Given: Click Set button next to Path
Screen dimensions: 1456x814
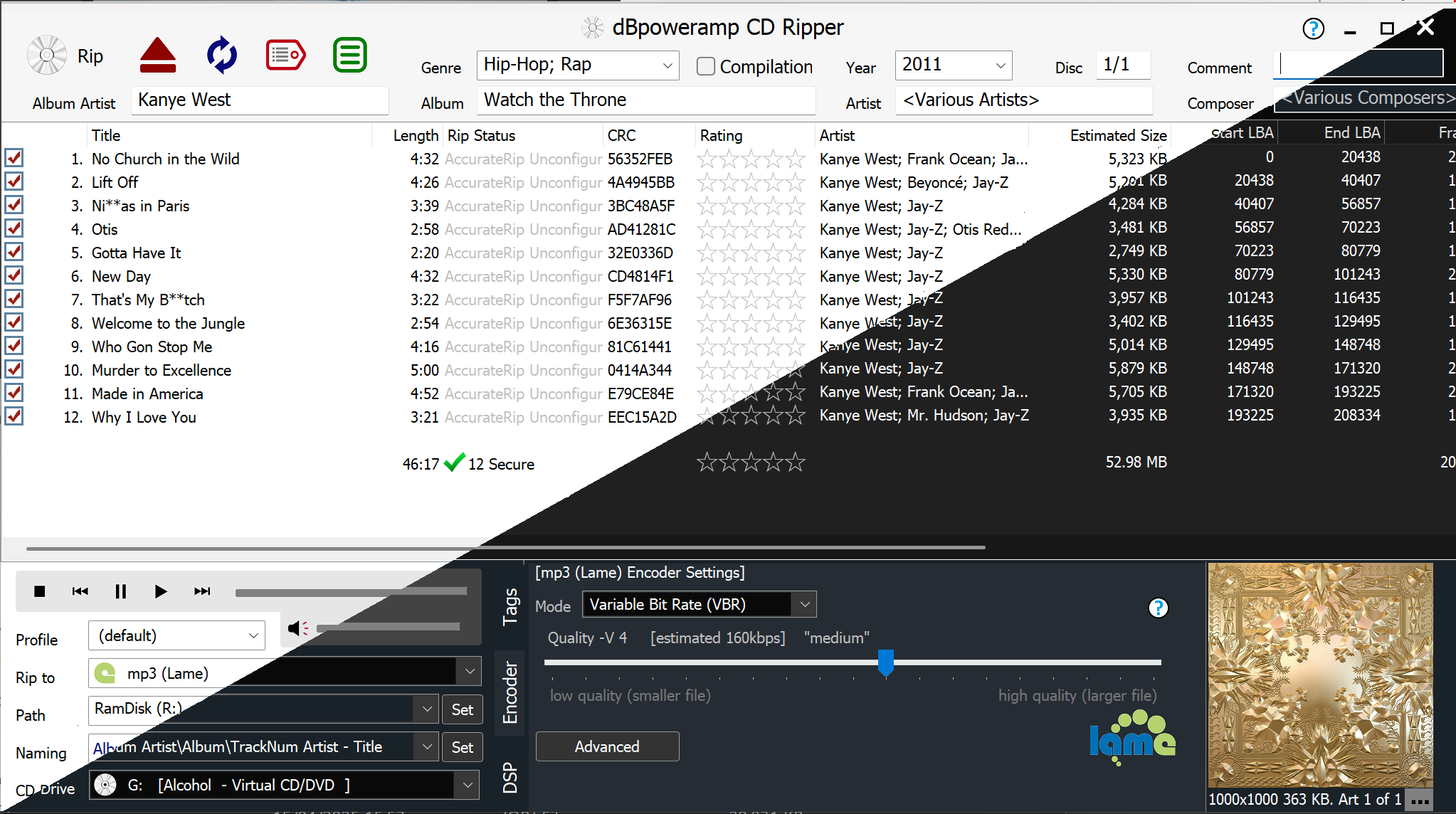Looking at the screenshot, I should click(x=462, y=709).
